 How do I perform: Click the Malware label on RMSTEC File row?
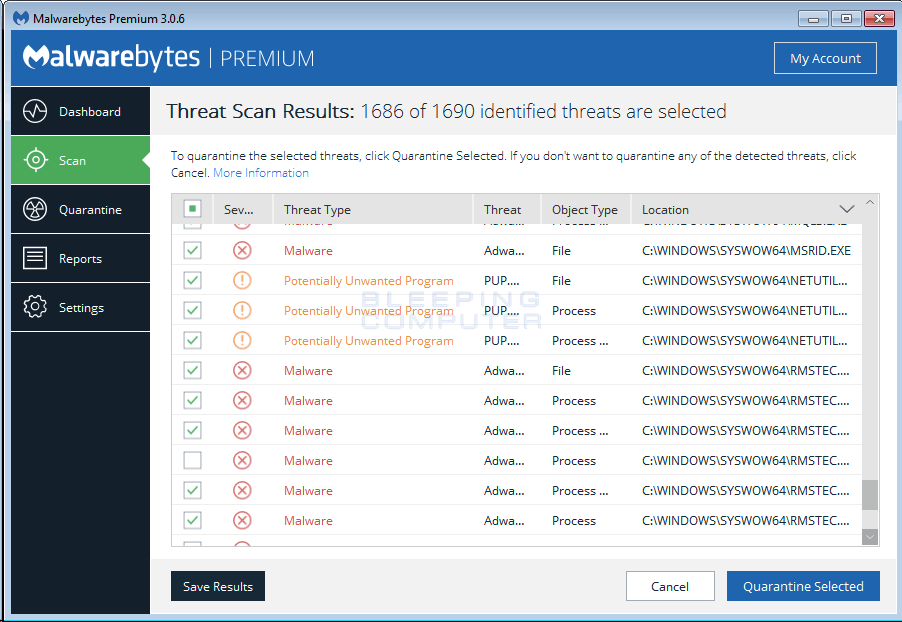point(308,370)
